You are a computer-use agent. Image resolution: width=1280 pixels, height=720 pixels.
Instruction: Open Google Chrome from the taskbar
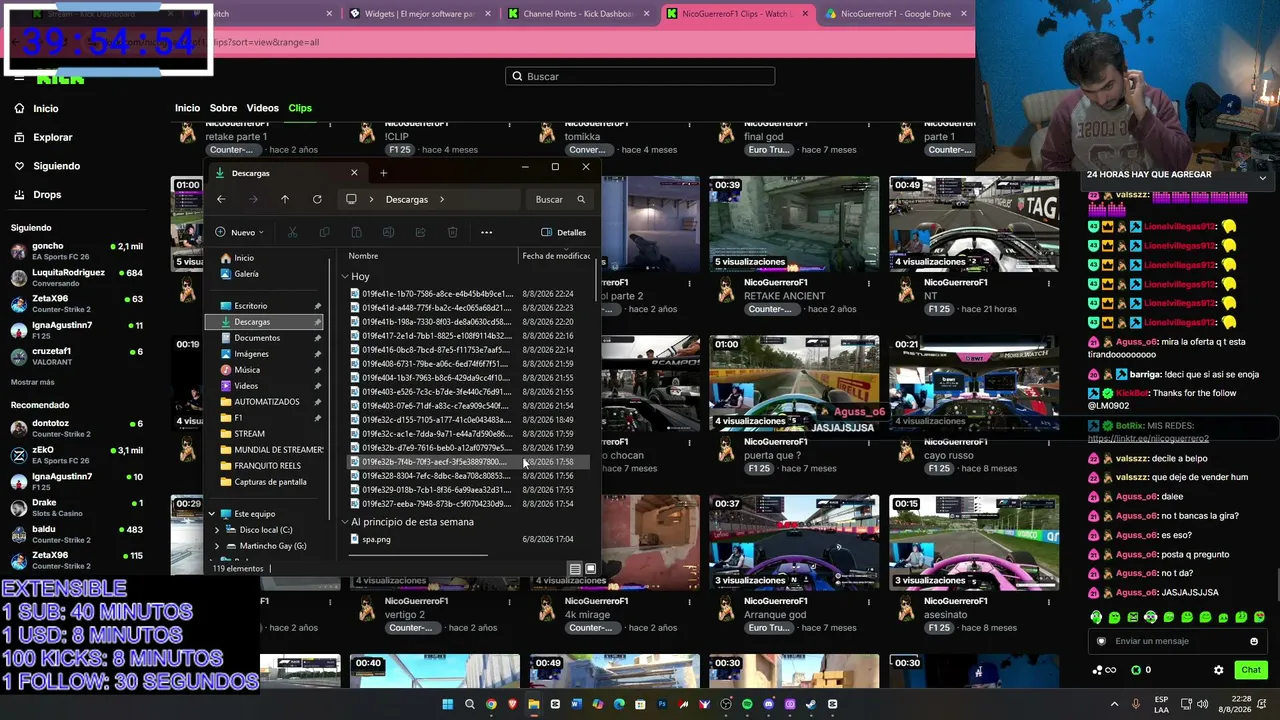point(491,704)
